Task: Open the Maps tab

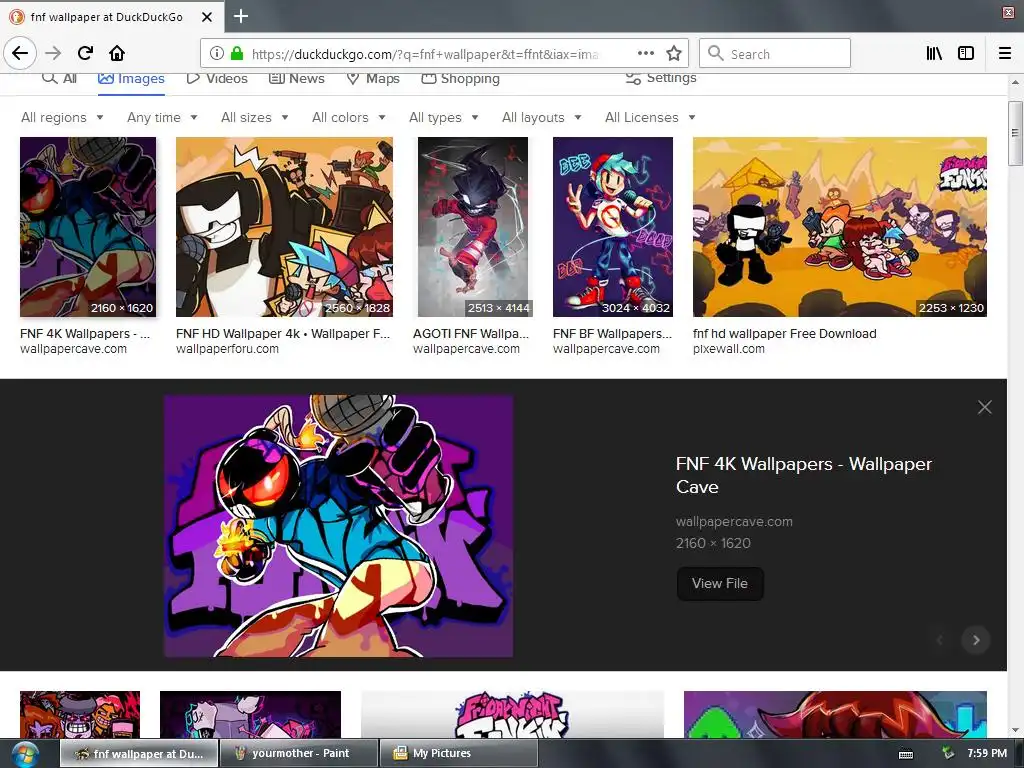Action: pyautogui.click(x=373, y=78)
